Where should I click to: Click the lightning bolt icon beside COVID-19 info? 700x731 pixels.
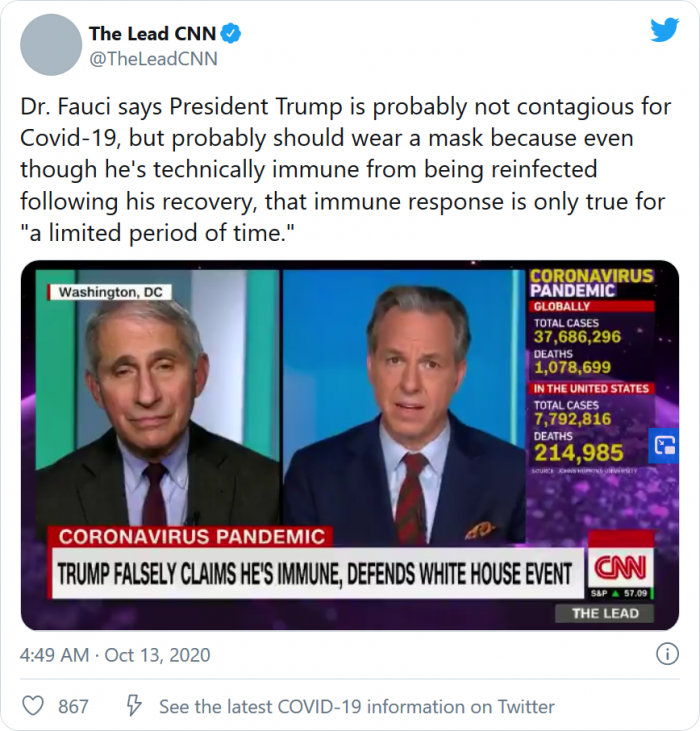[133, 706]
